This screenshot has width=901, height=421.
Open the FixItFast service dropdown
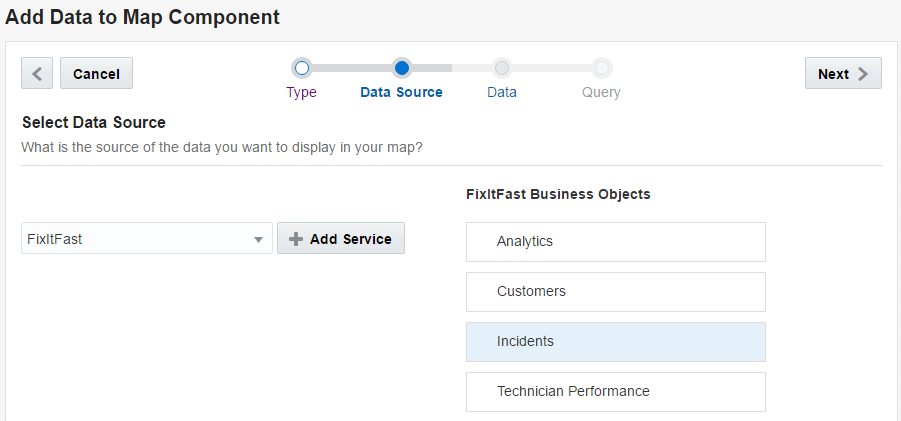pyautogui.click(x=140, y=239)
